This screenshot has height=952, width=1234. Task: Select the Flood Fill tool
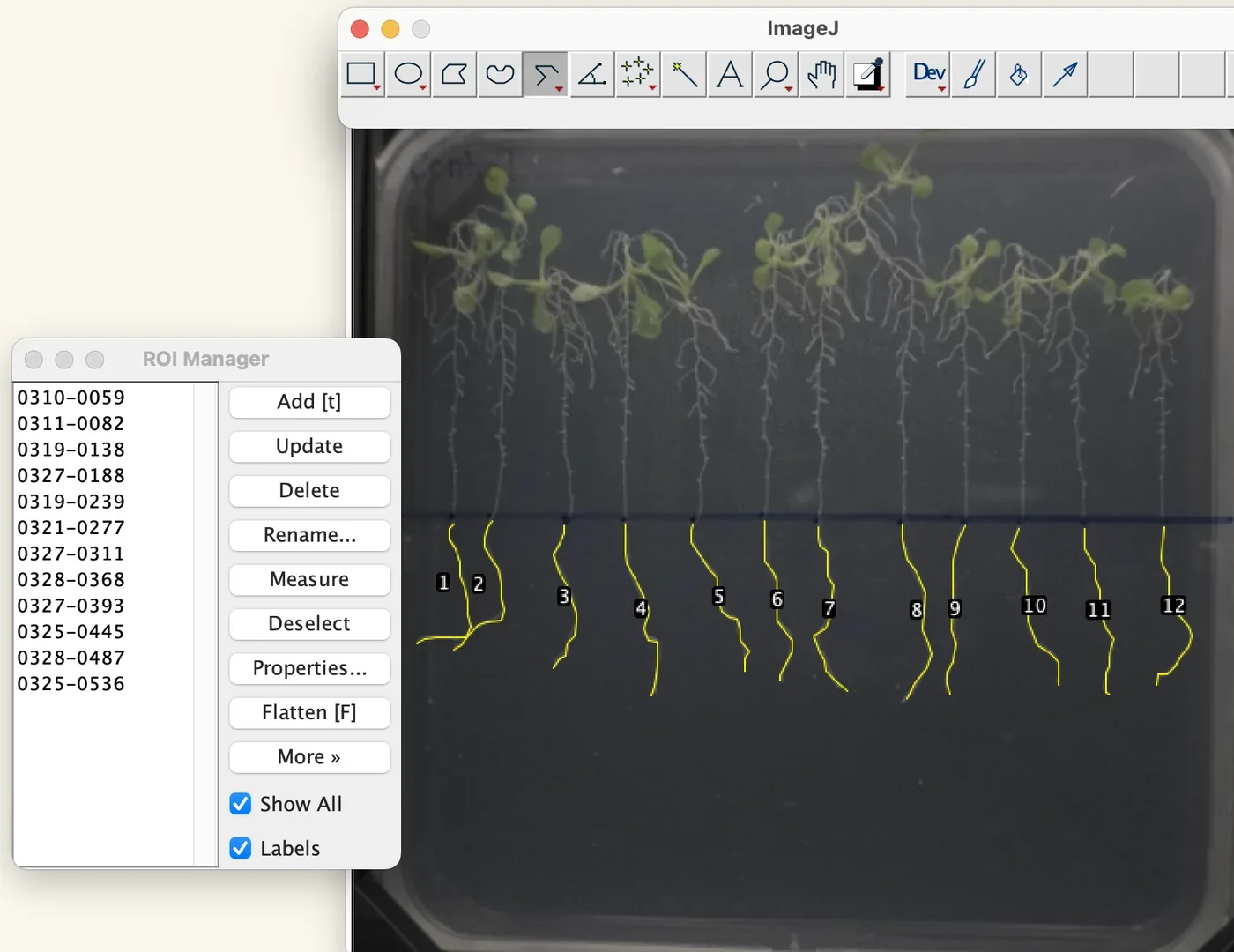pos(1020,74)
